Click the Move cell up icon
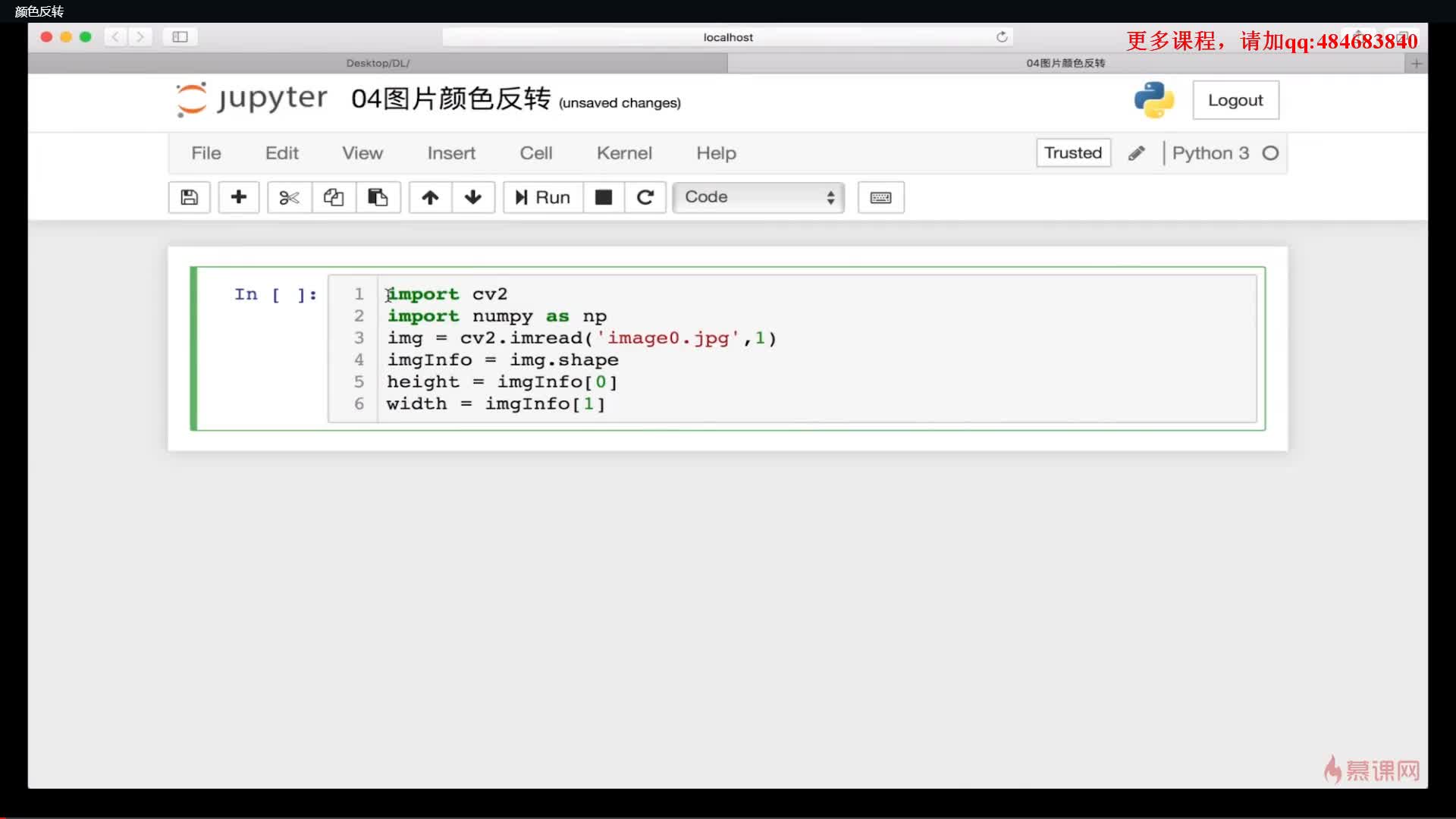 coord(429,197)
